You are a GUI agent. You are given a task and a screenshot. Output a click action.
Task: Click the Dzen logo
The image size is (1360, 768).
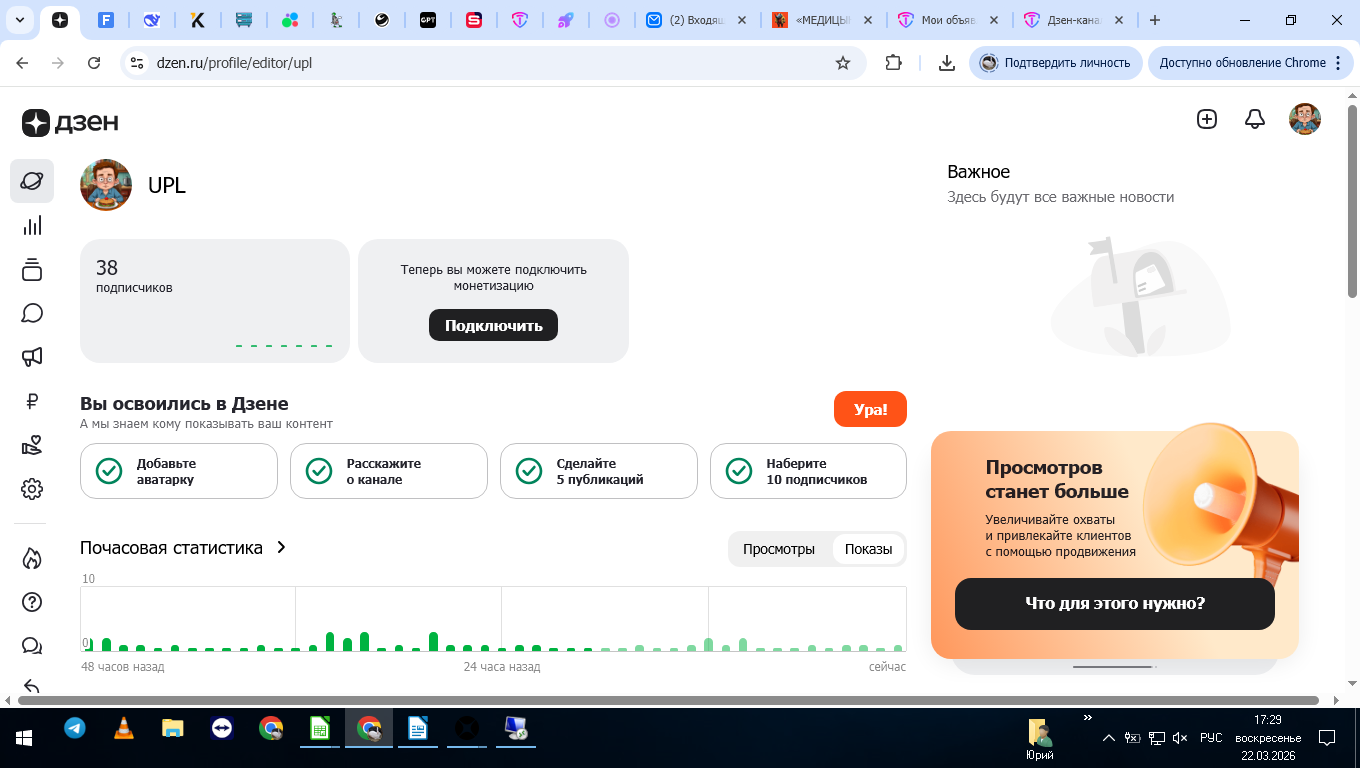[x=70, y=122]
